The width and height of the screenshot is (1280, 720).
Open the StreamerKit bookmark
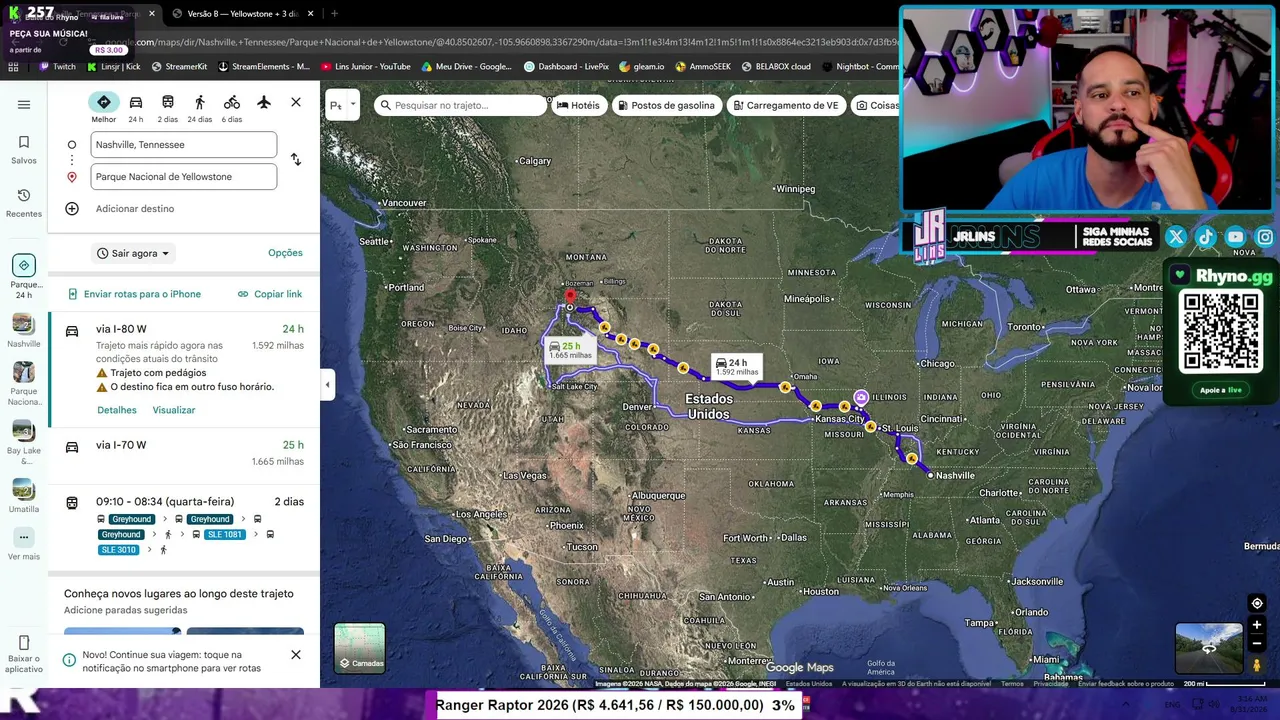click(x=178, y=67)
